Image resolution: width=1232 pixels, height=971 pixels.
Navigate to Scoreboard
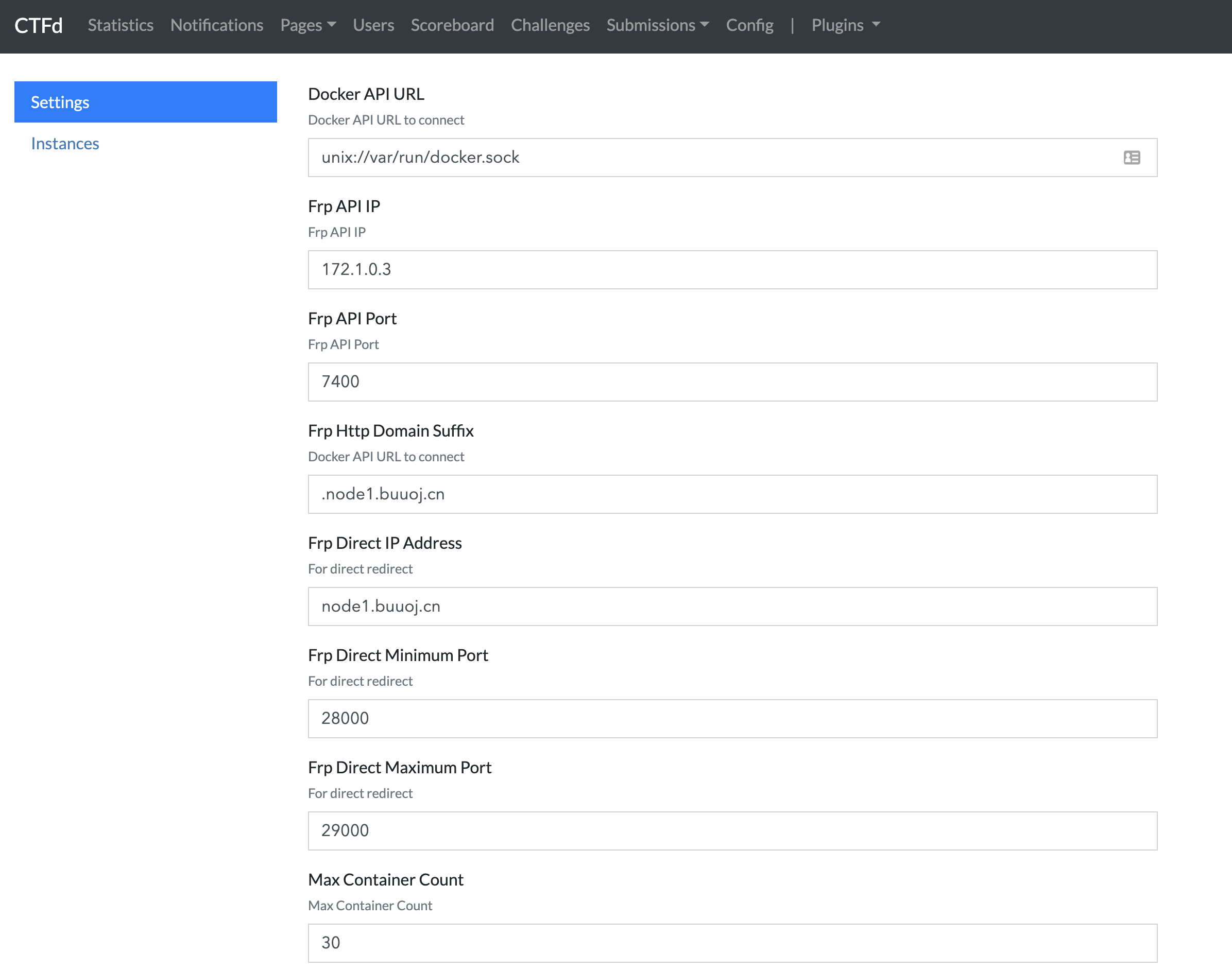point(452,26)
